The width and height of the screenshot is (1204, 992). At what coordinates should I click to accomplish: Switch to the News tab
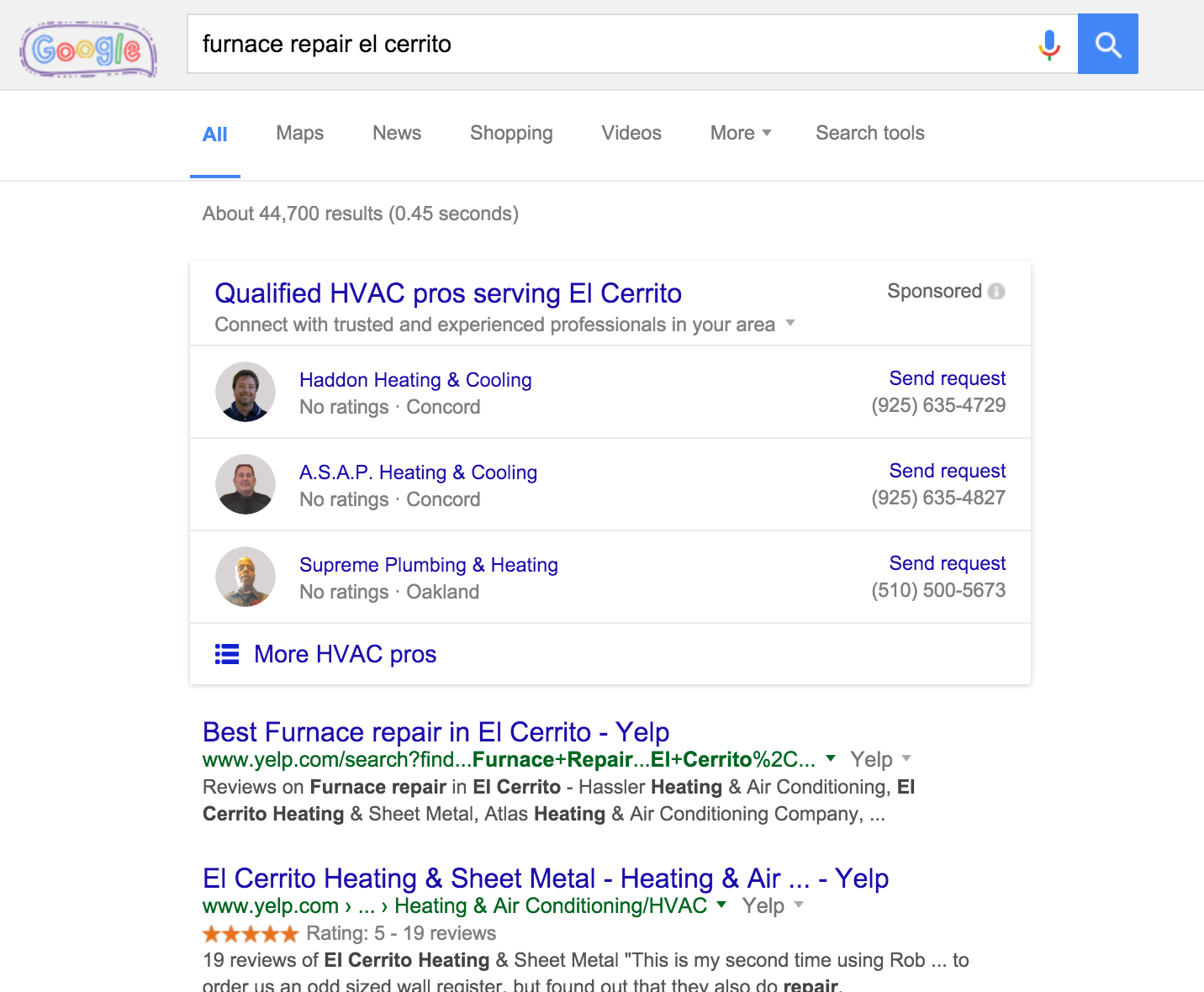tap(397, 133)
